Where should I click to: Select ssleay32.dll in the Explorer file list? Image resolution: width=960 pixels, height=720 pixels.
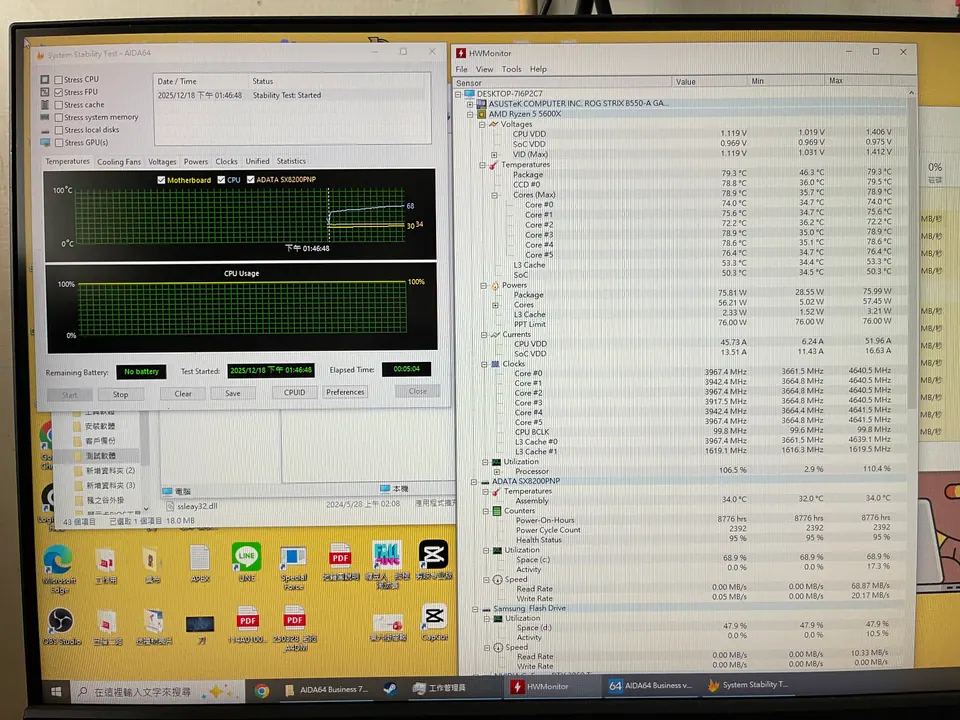(x=197, y=506)
